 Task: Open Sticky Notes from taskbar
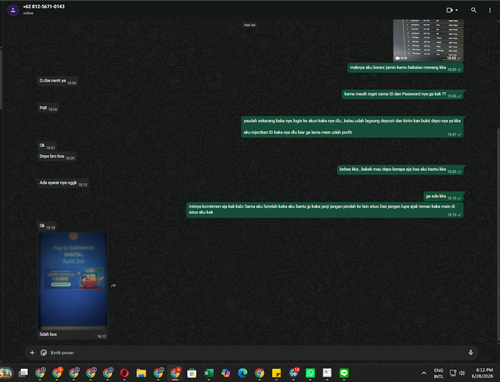tap(276, 373)
